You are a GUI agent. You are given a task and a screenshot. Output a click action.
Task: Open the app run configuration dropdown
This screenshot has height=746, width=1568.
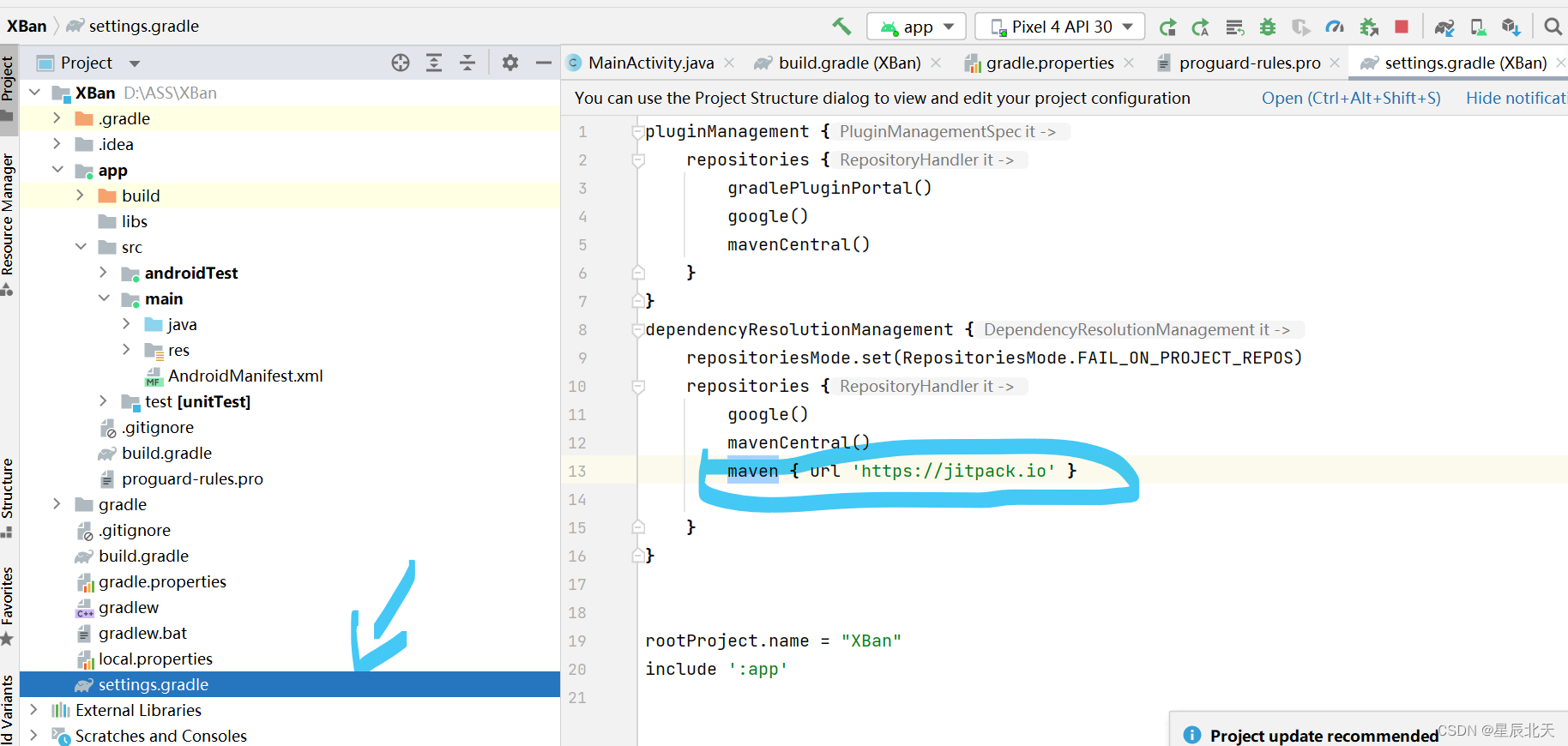click(916, 27)
